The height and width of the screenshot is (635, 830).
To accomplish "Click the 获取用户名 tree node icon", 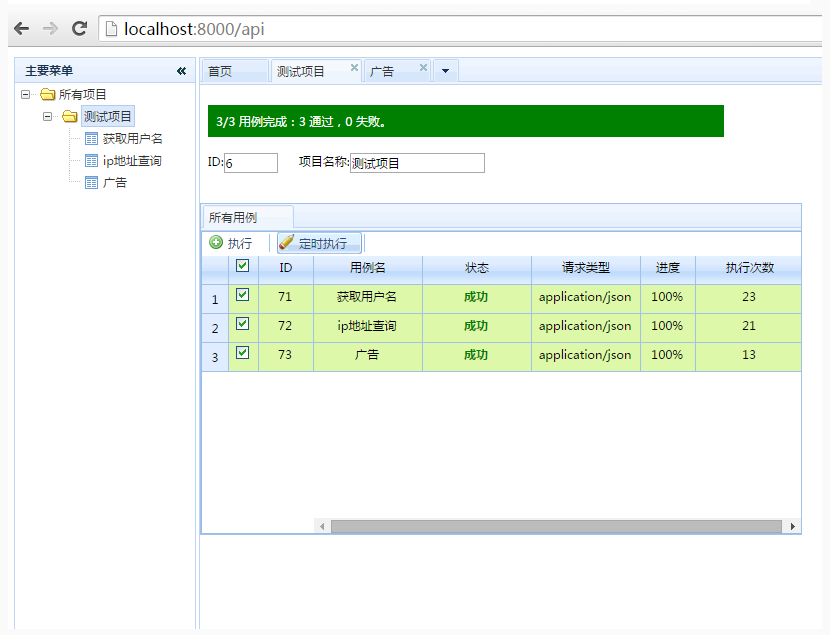I will click(92, 139).
